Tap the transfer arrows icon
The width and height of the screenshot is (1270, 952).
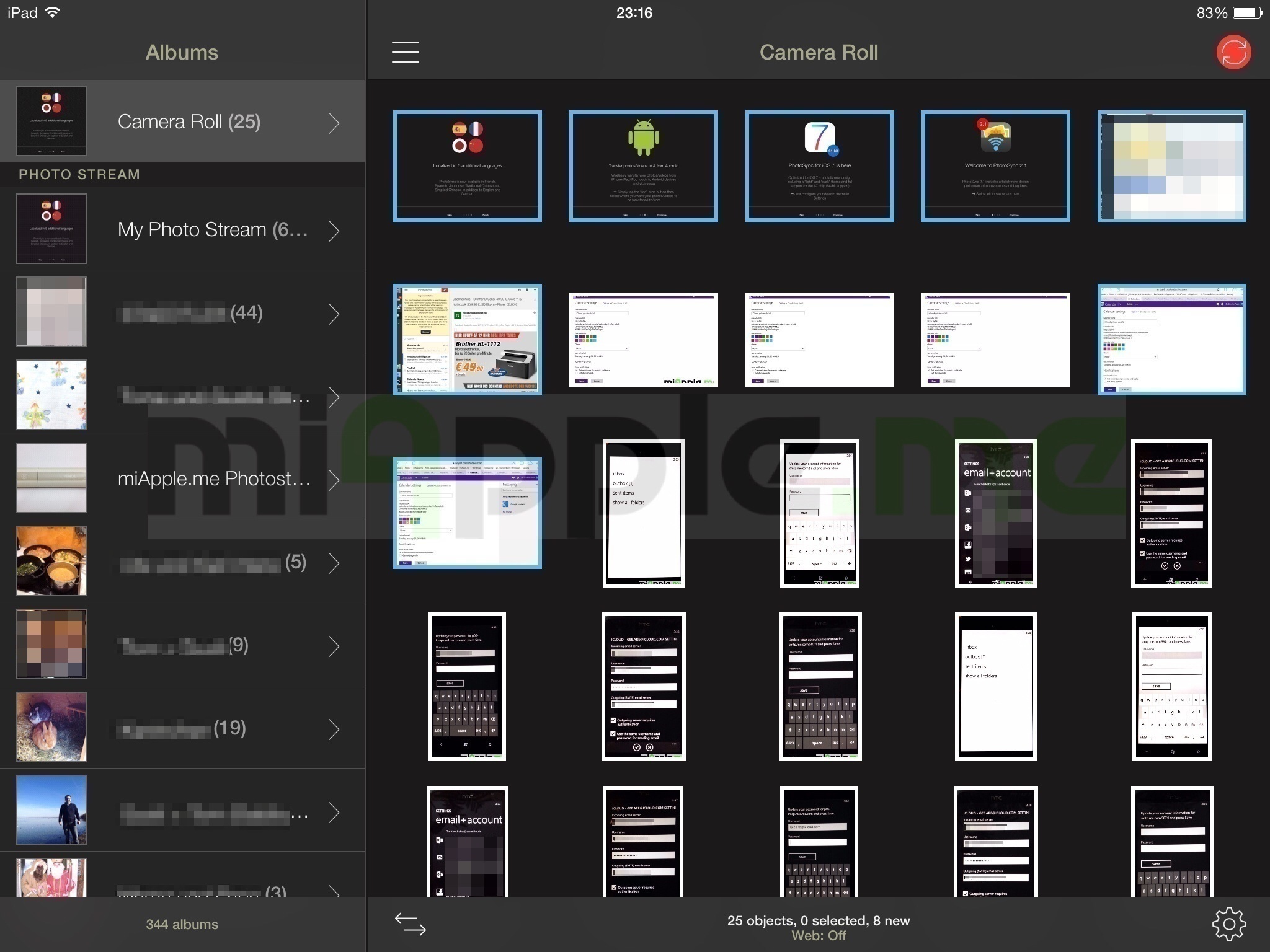coord(411,923)
